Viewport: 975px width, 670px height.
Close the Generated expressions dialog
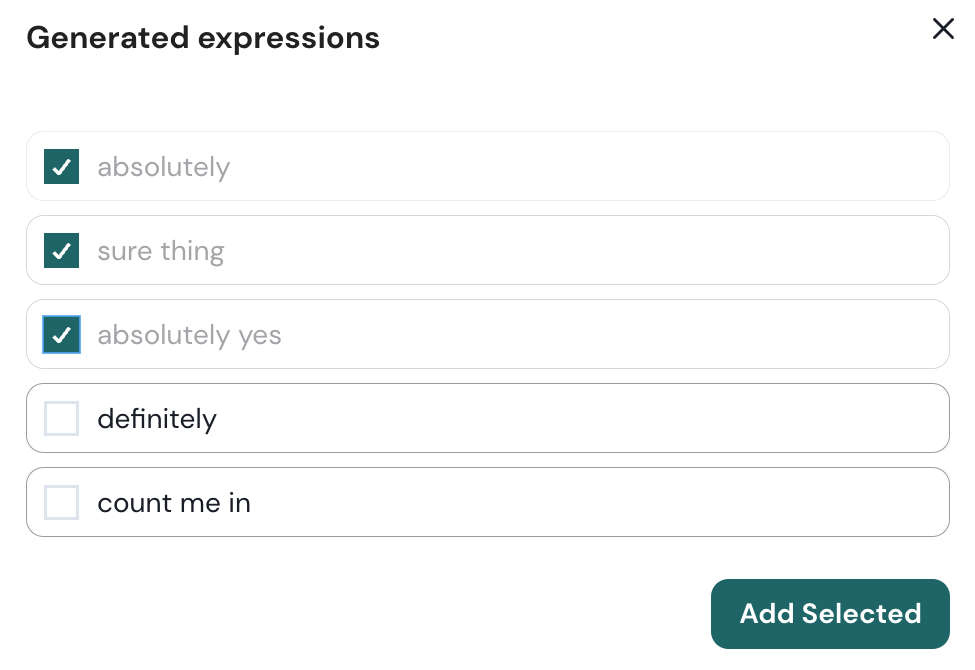click(943, 29)
